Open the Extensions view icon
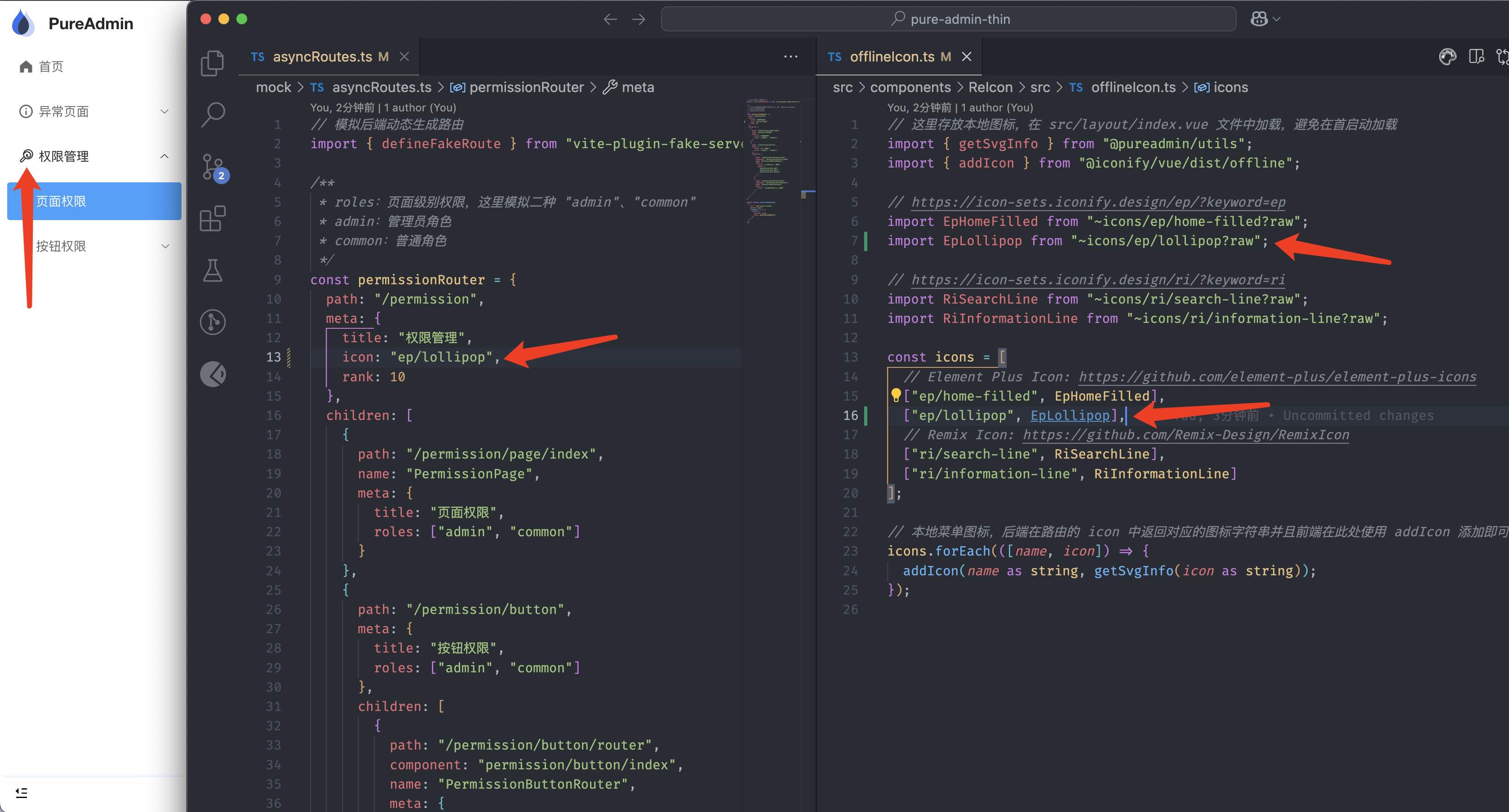The width and height of the screenshot is (1509, 812). click(213, 218)
